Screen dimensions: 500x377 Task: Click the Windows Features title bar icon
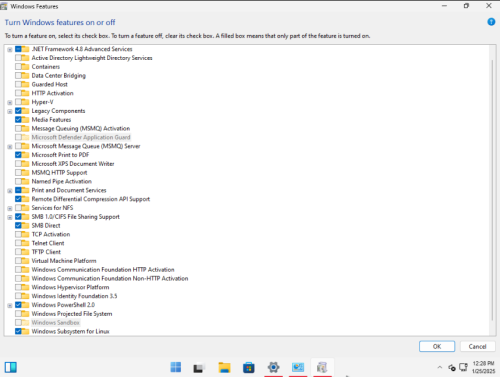(4, 6)
